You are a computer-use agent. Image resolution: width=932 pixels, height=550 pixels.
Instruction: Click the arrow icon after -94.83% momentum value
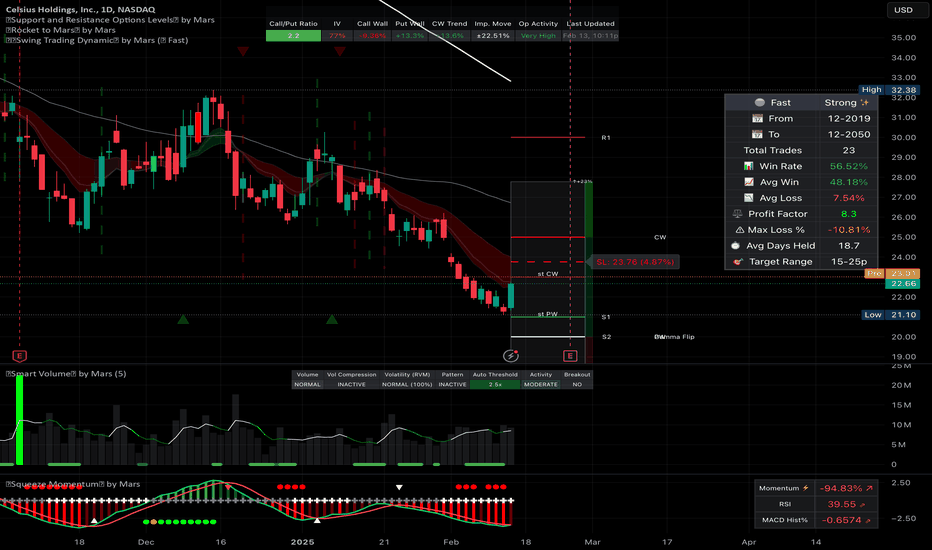pos(869,488)
